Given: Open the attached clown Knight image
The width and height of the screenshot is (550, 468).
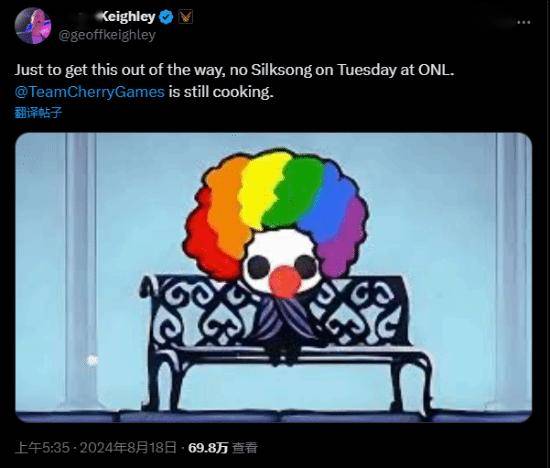Looking at the screenshot, I should [x=274, y=277].
